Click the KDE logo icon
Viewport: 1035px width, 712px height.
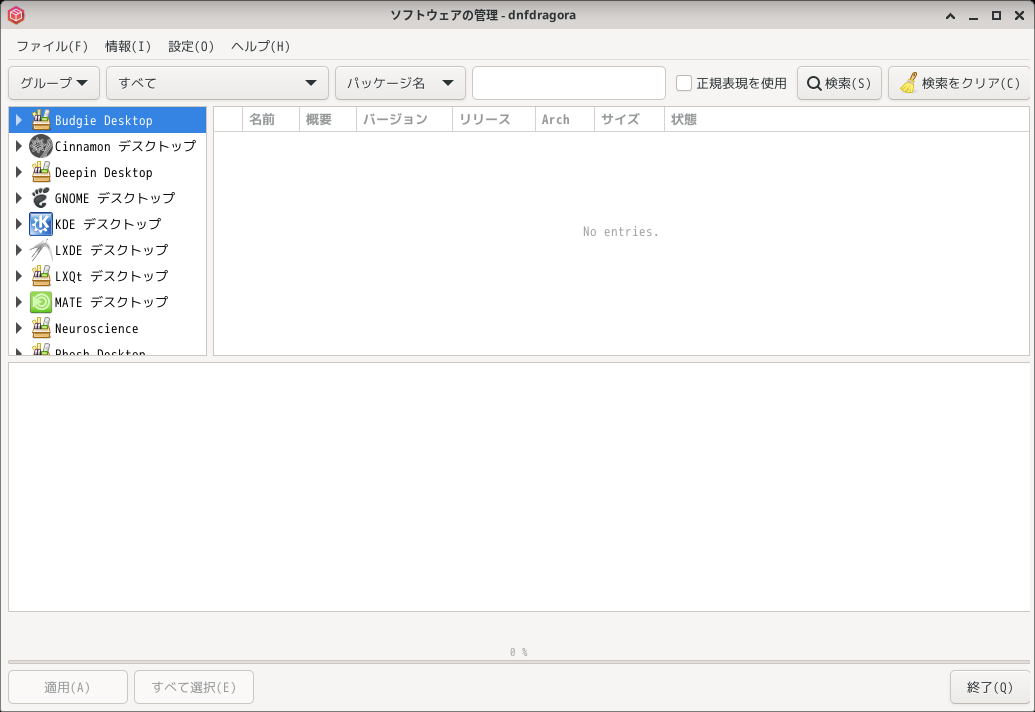click(41, 224)
